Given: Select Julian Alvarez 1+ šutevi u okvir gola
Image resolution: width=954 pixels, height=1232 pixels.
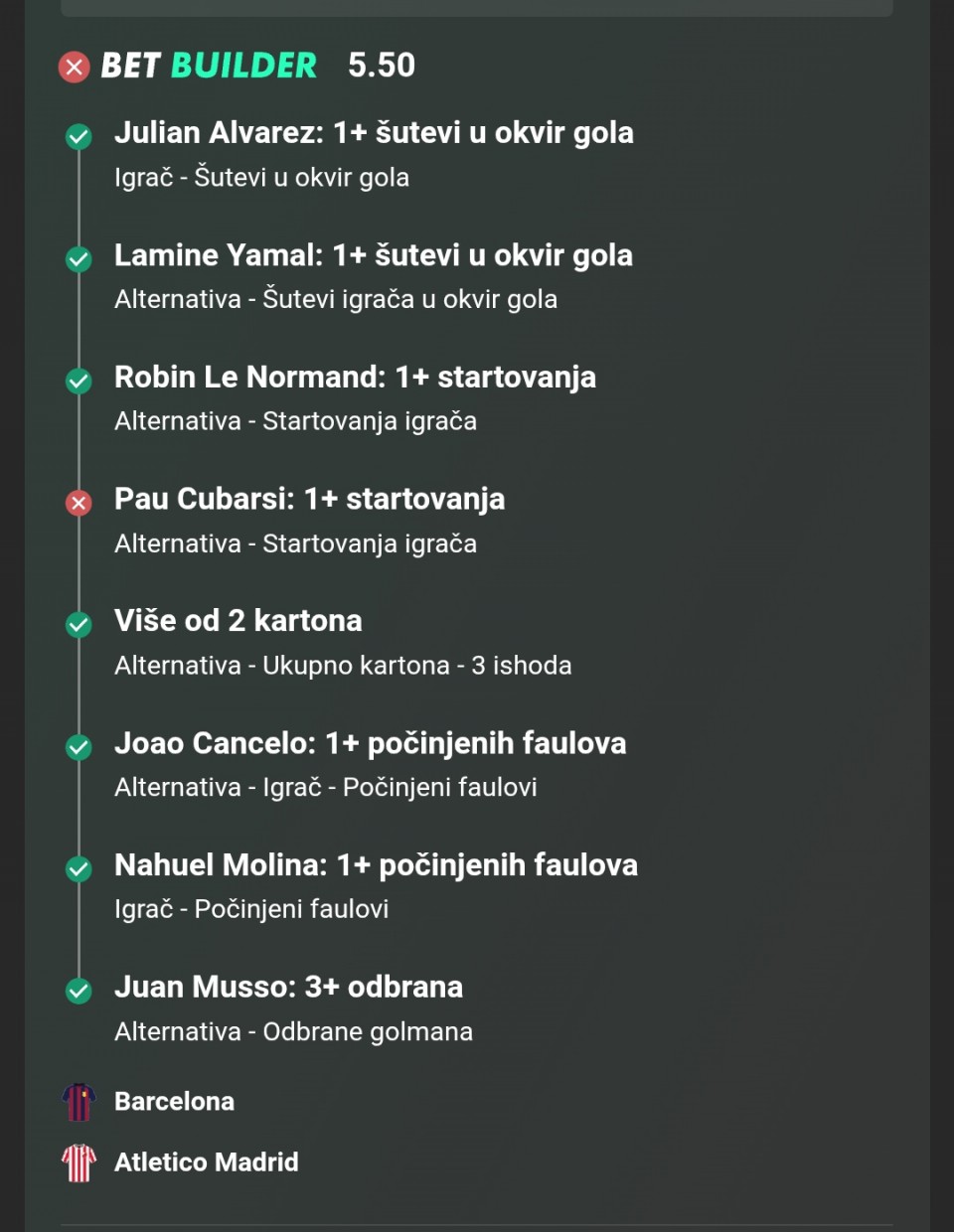Looking at the screenshot, I should 374,133.
